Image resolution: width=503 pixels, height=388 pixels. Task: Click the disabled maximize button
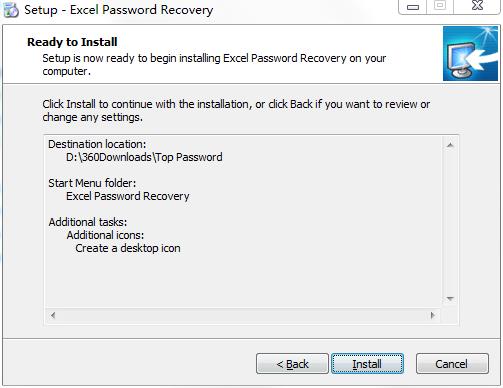(x=440, y=7)
